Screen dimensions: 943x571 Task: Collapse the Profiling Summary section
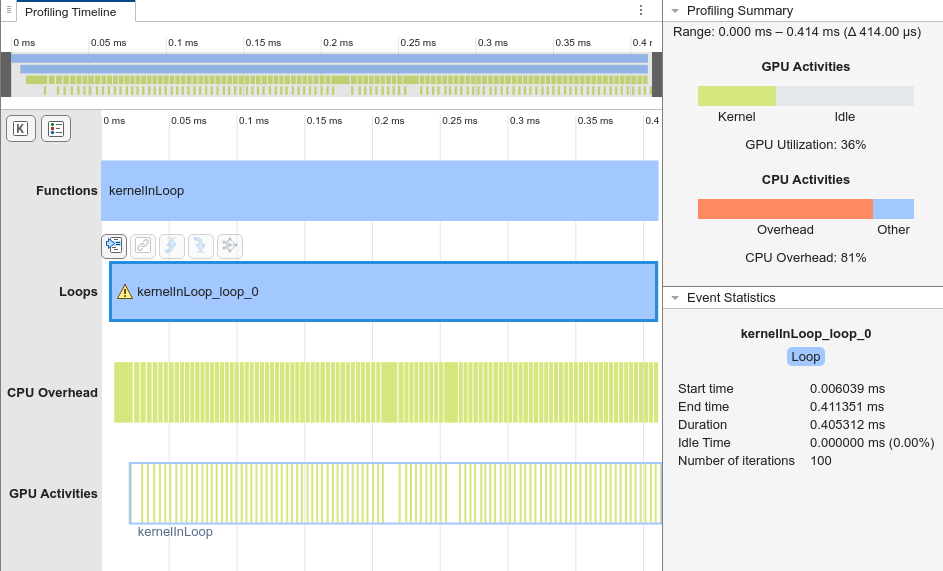click(x=676, y=11)
